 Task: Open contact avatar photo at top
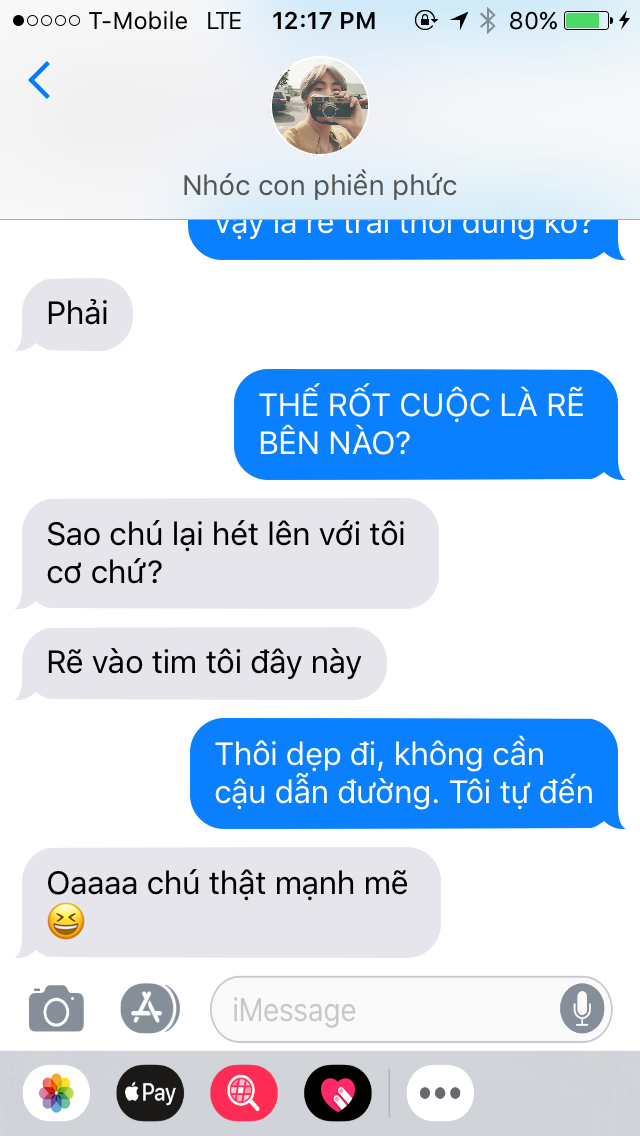320,106
